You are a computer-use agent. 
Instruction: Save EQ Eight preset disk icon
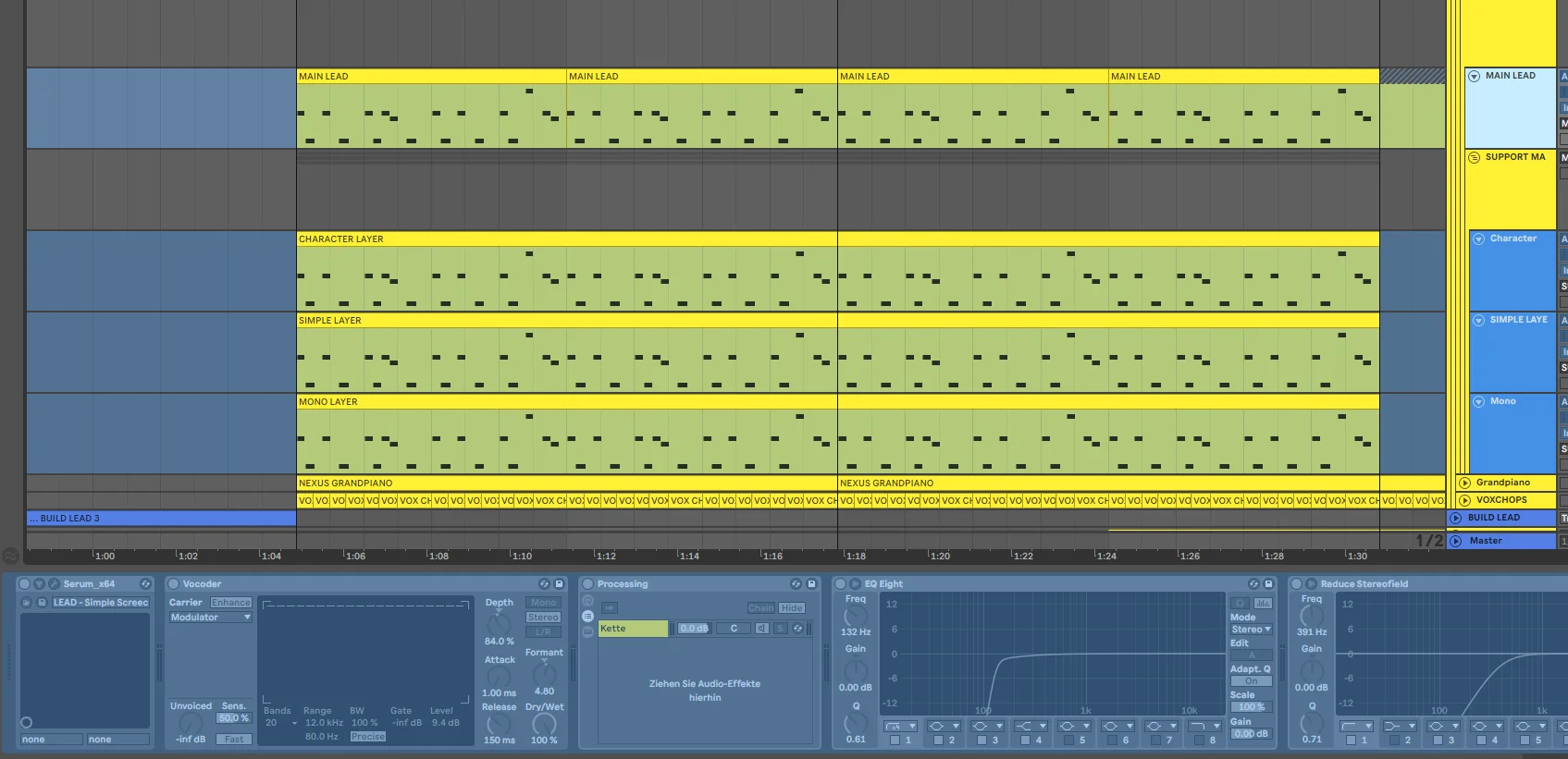click(1268, 584)
